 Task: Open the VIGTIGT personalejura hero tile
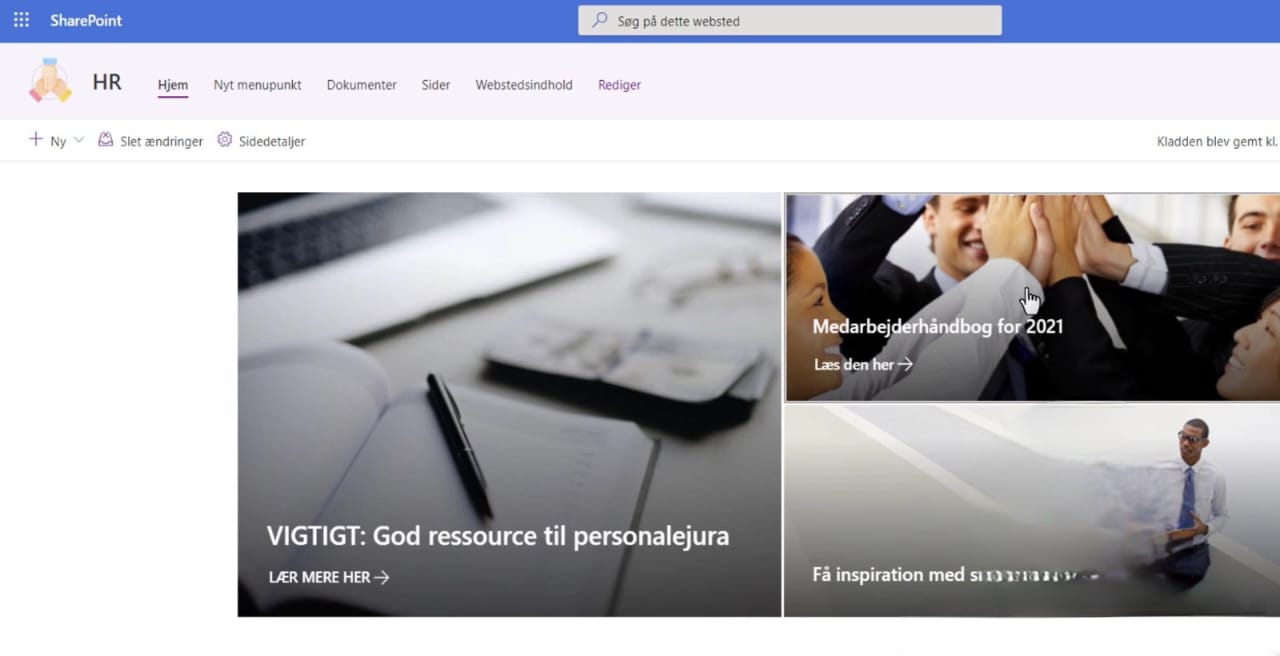pyautogui.click(x=509, y=404)
